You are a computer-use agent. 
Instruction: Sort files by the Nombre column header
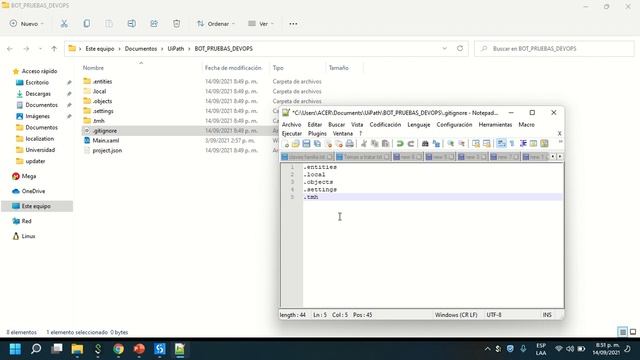(x=93, y=68)
